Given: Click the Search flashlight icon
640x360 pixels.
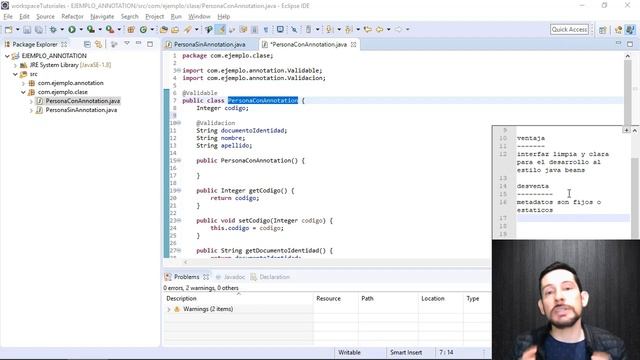Looking at the screenshot, I should [187, 29].
